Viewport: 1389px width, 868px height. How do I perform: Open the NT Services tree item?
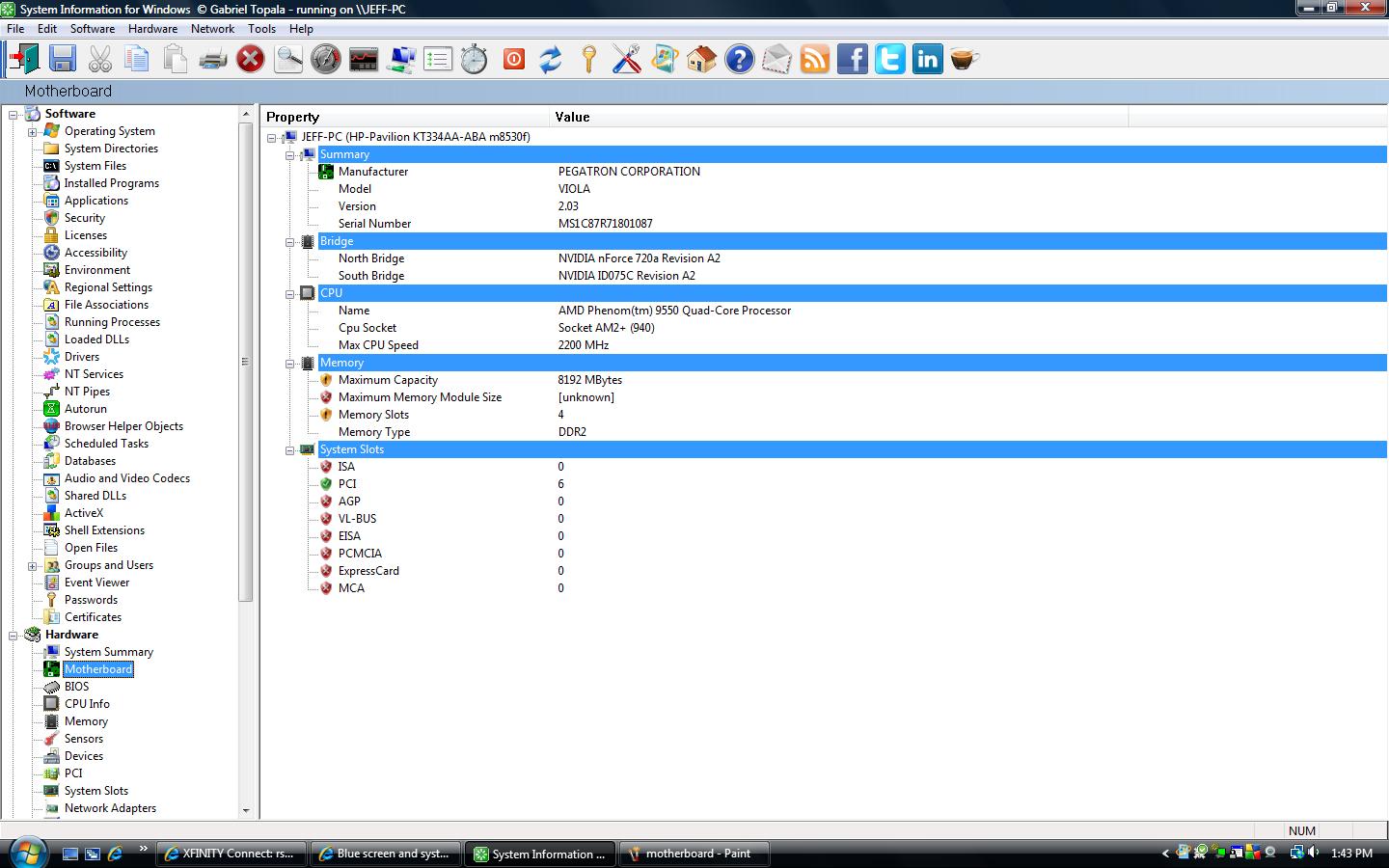point(94,374)
